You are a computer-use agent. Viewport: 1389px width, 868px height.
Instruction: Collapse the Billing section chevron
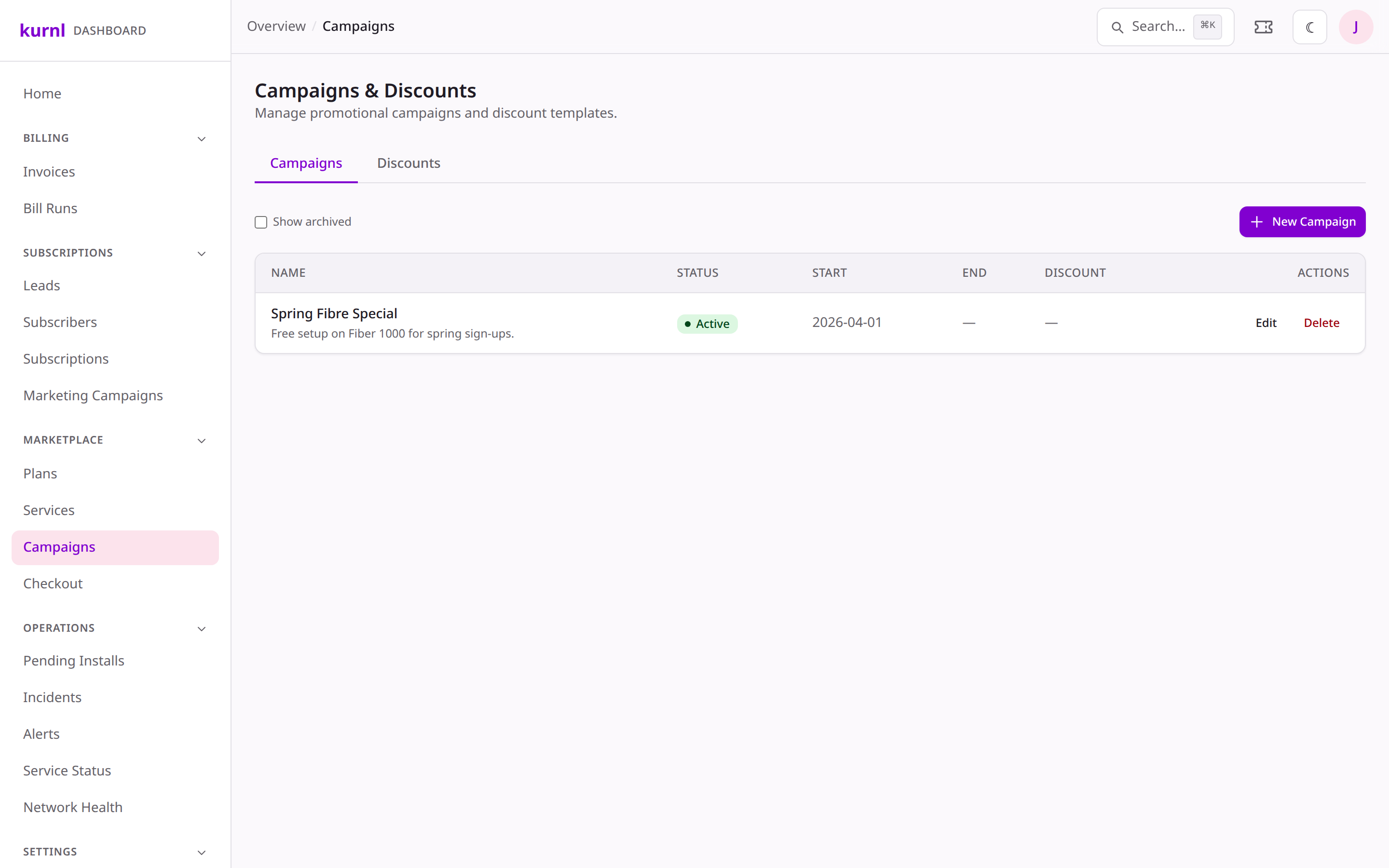[x=202, y=139]
